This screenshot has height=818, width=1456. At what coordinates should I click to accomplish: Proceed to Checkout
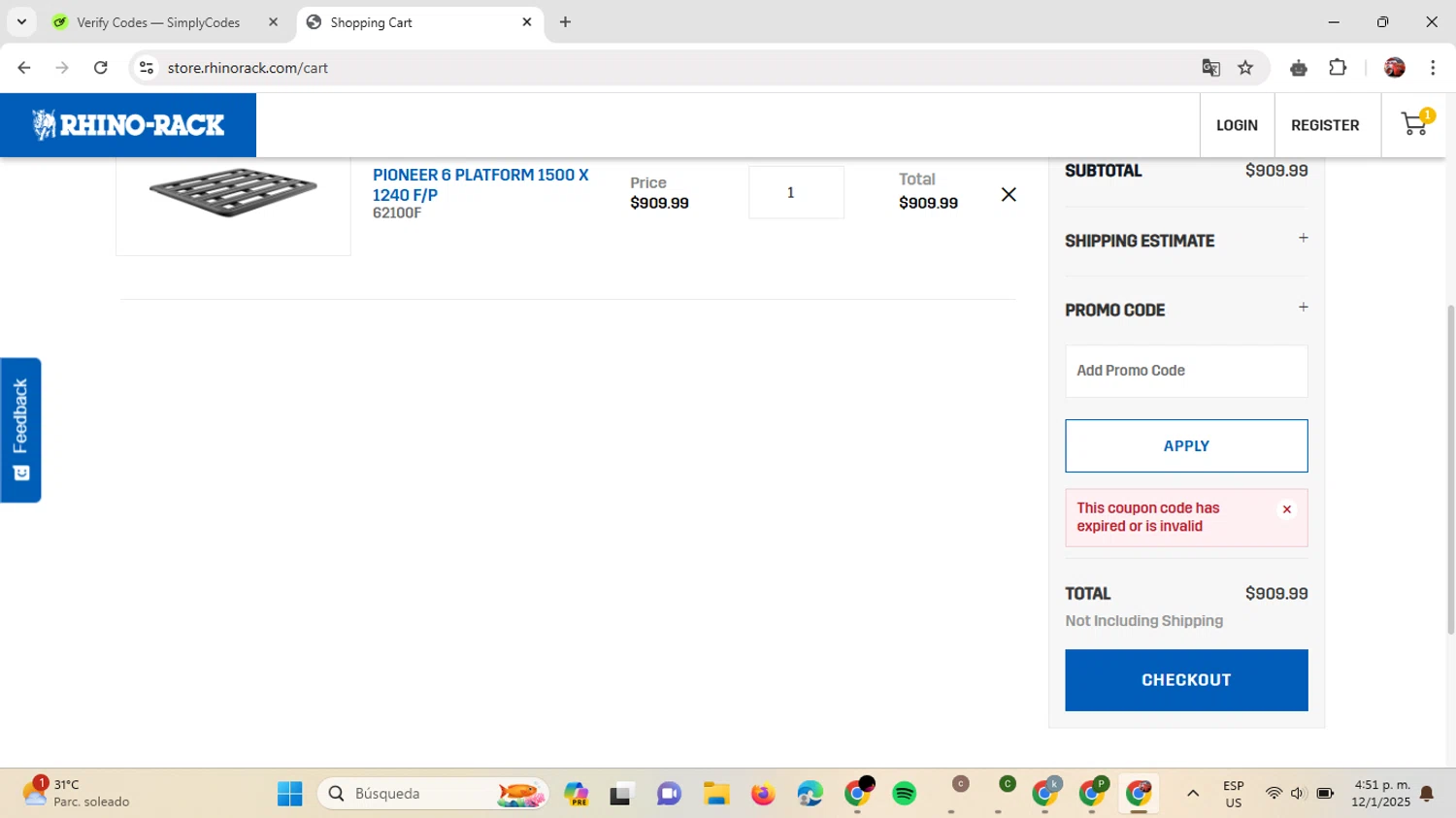click(1186, 680)
